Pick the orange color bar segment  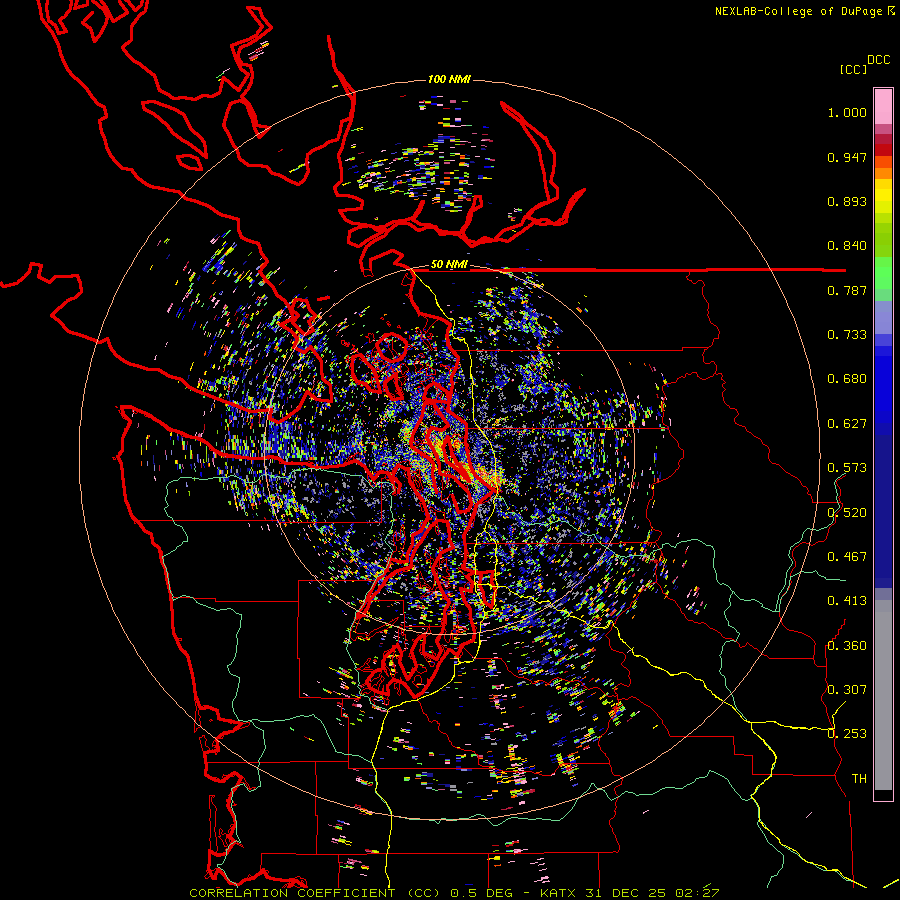(883, 173)
